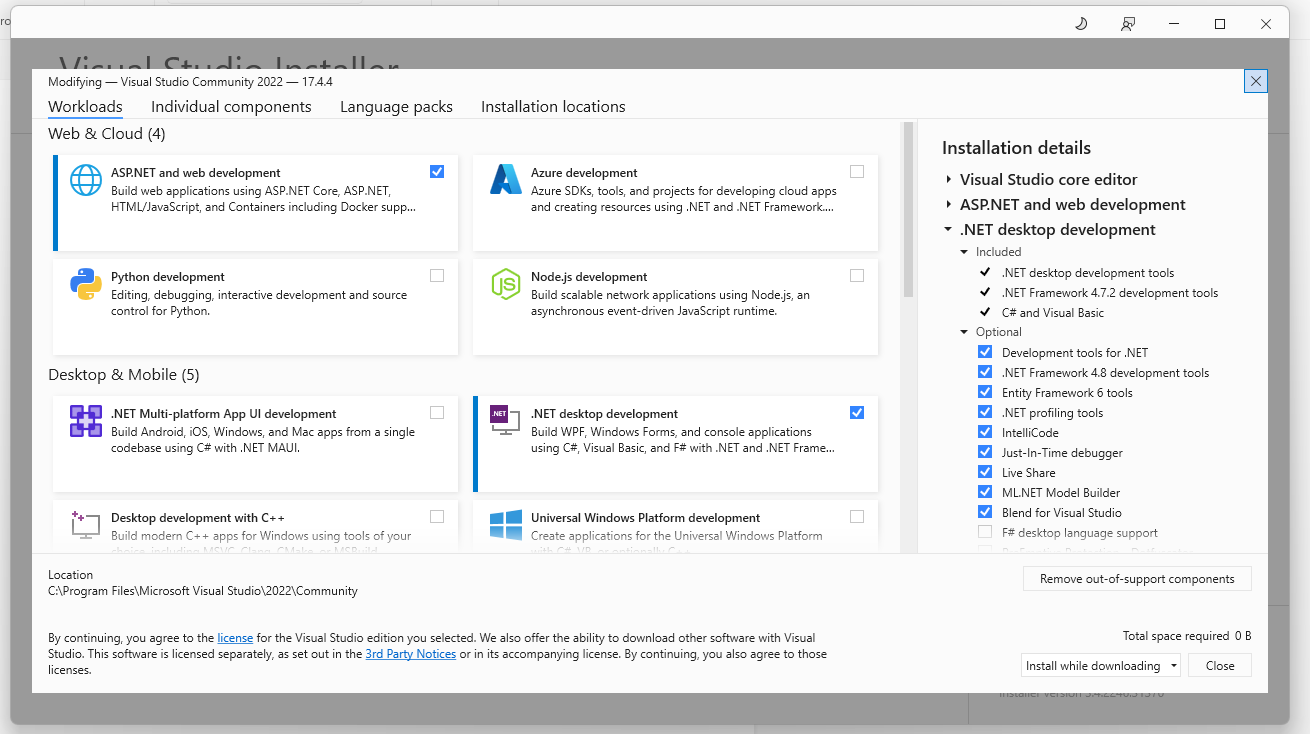Screen dimensions: 1310x734
Task: Click the Node.js hexagon icon
Action: (x=506, y=284)
